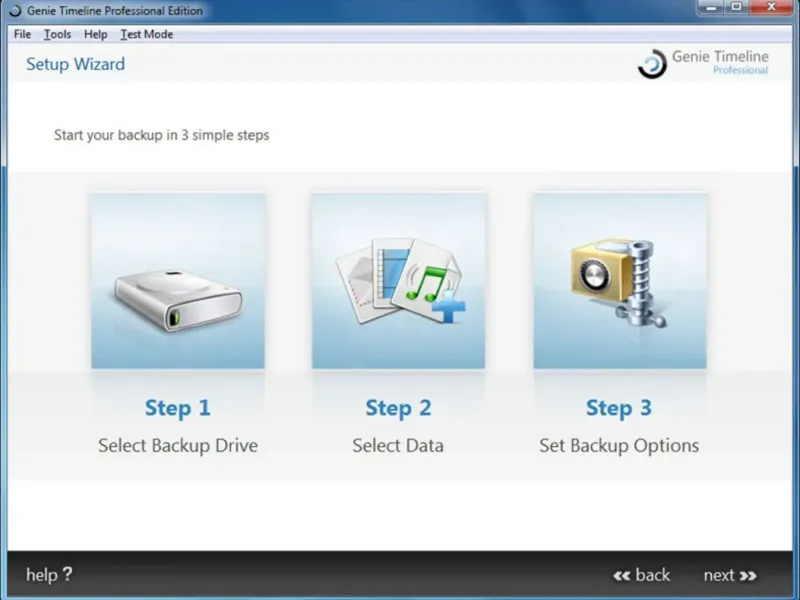Proceed with the next button
The image size is (800, 600).
click(730, 575)
